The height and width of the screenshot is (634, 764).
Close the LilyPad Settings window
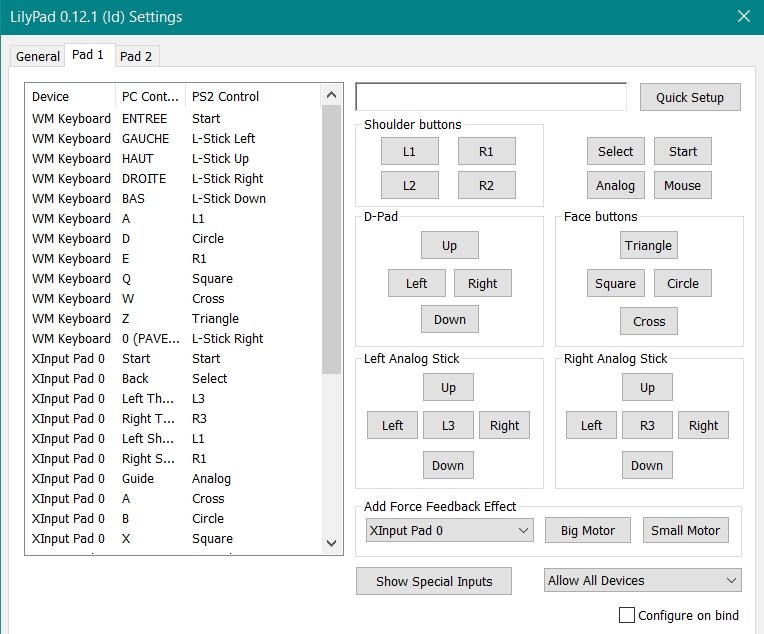coord(744,16)
